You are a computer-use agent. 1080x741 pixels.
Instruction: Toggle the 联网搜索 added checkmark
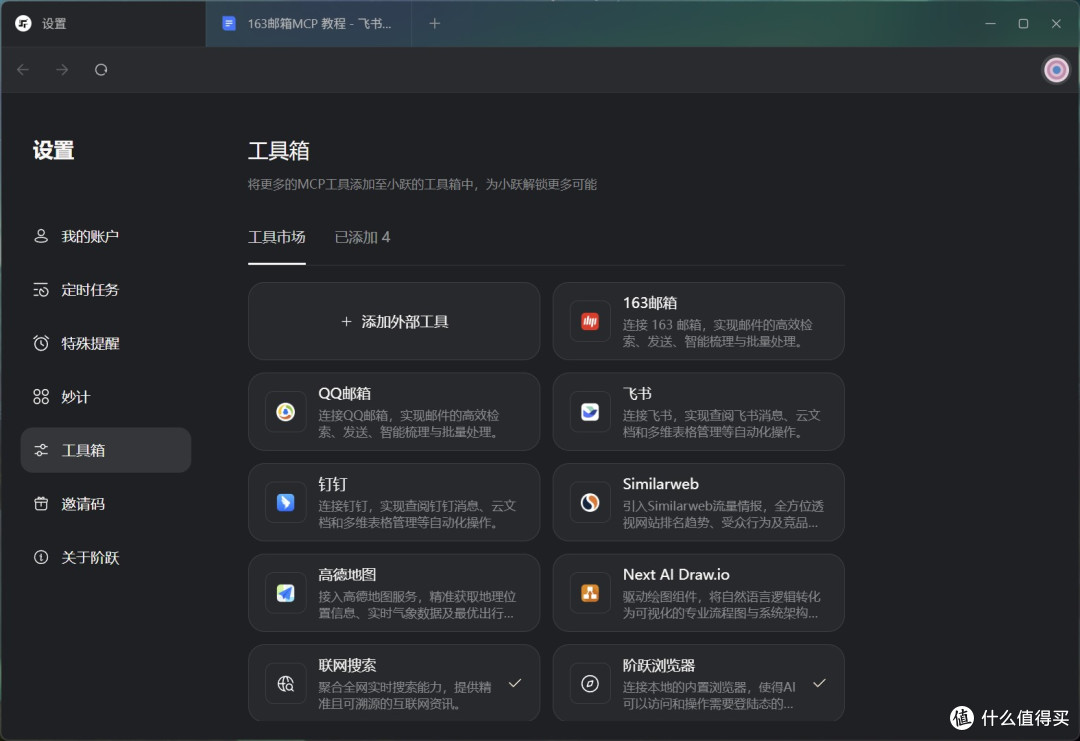pyautogui.click(x=515, y=683)
